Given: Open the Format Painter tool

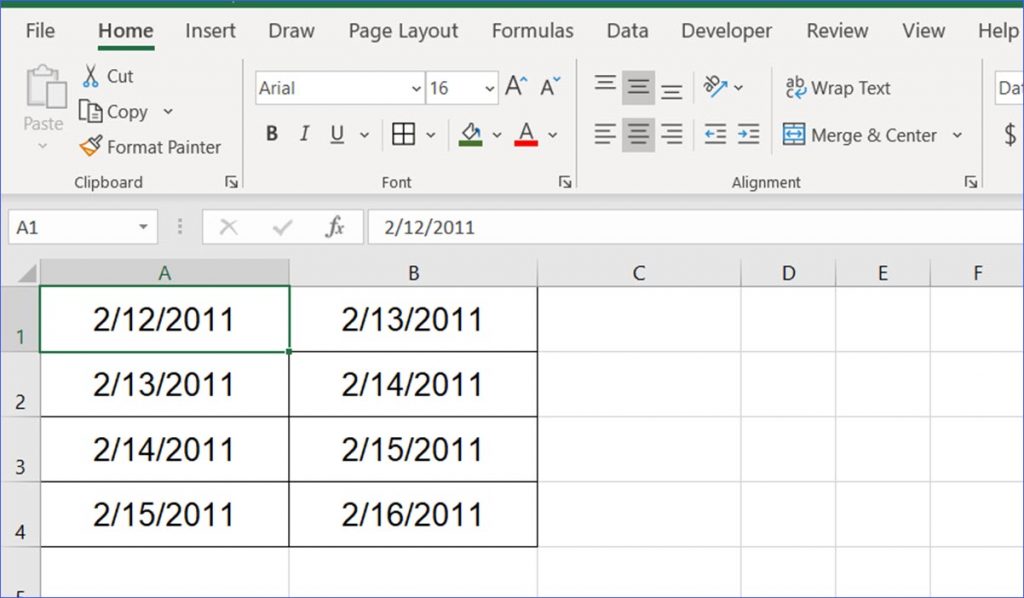Looking at the screenshot, I should [150, 147].
